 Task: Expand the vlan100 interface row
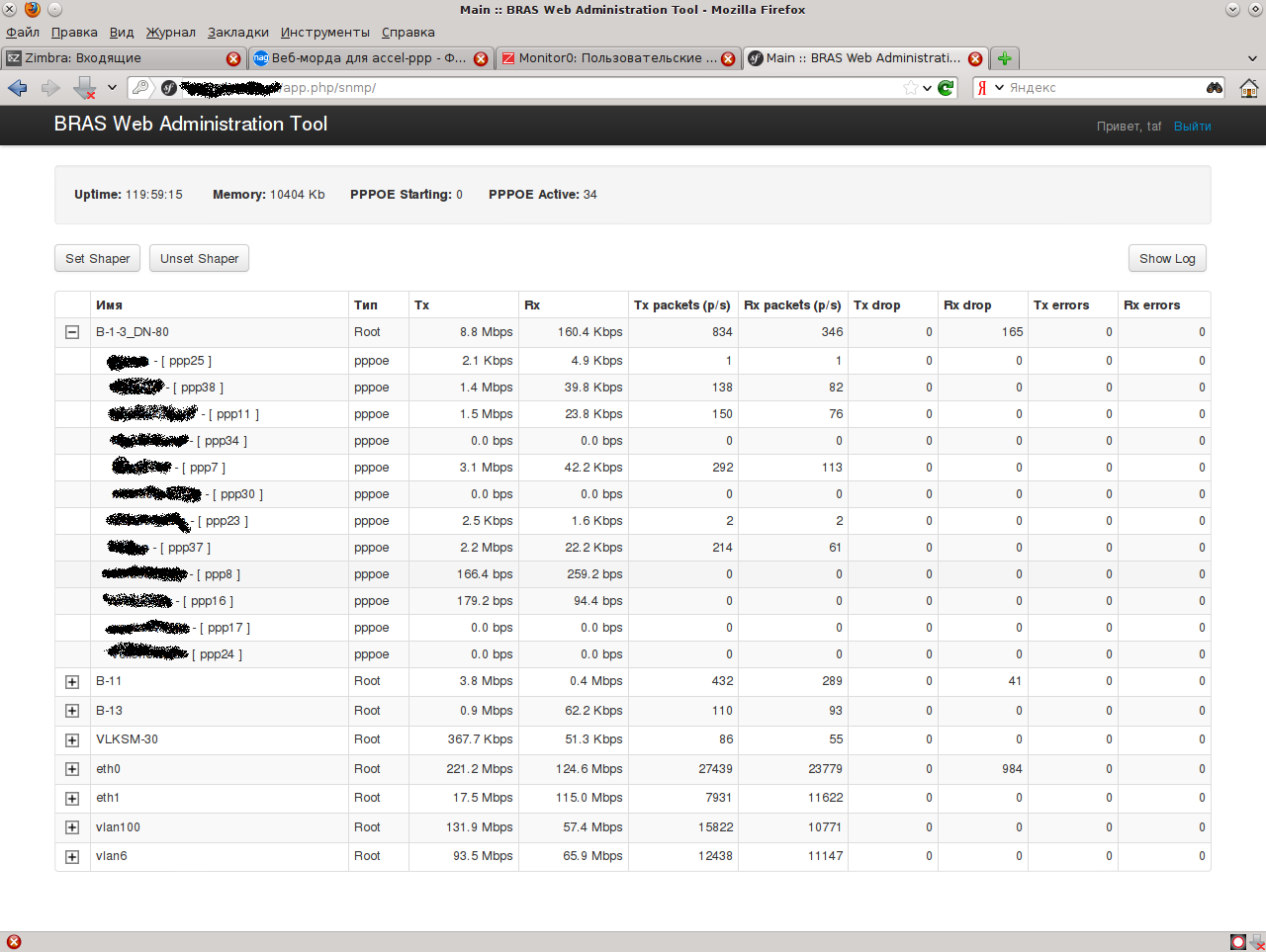point(72,827)
